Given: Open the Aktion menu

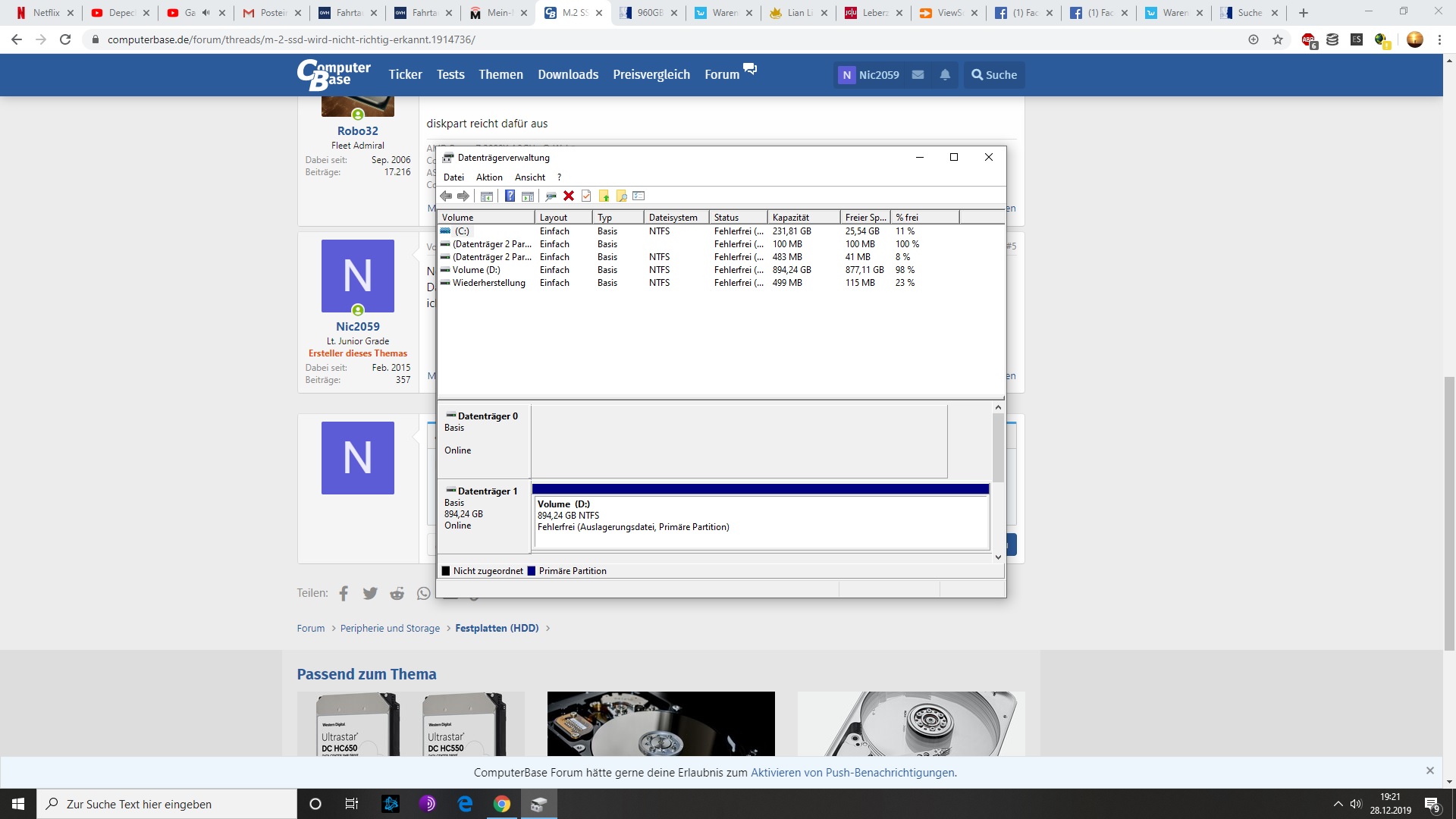Looking at the screenshot, I should 489,177.
